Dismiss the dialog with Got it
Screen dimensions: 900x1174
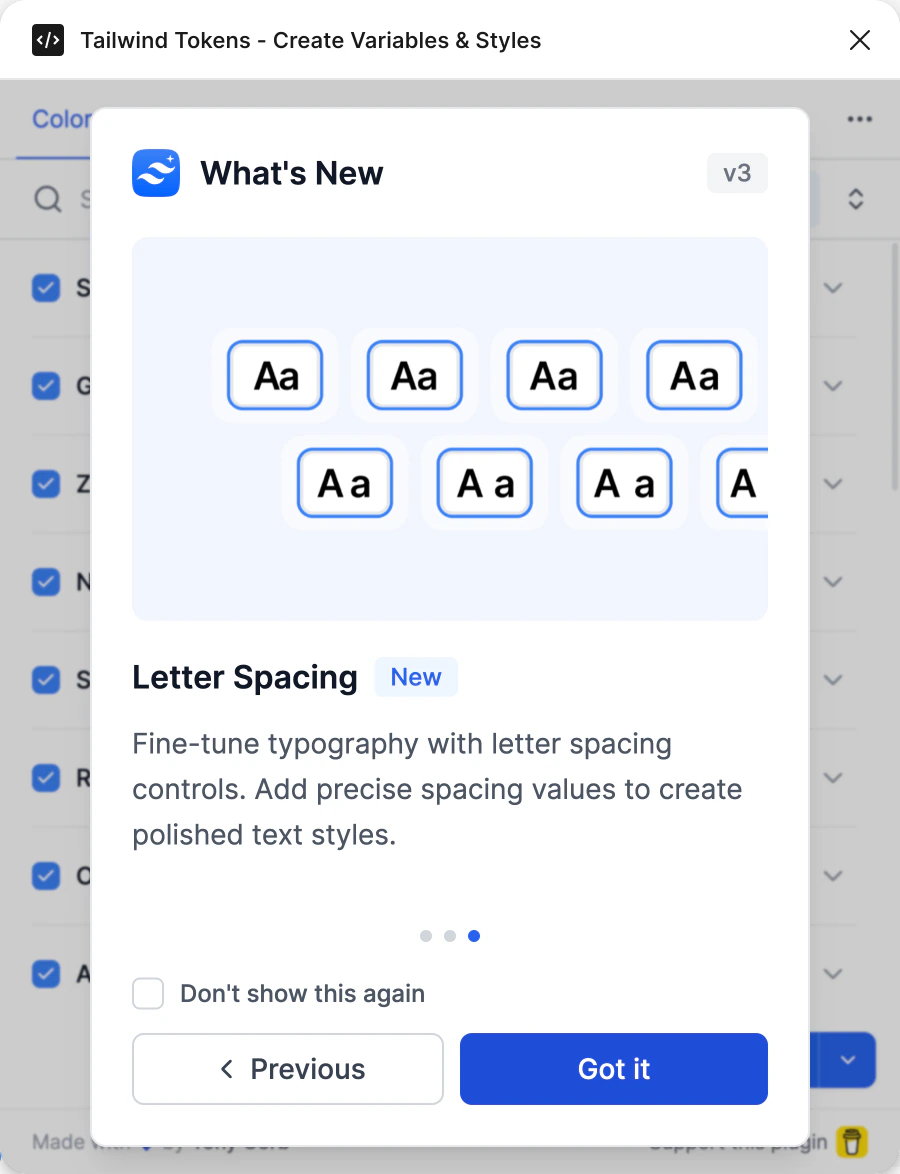614,1068
